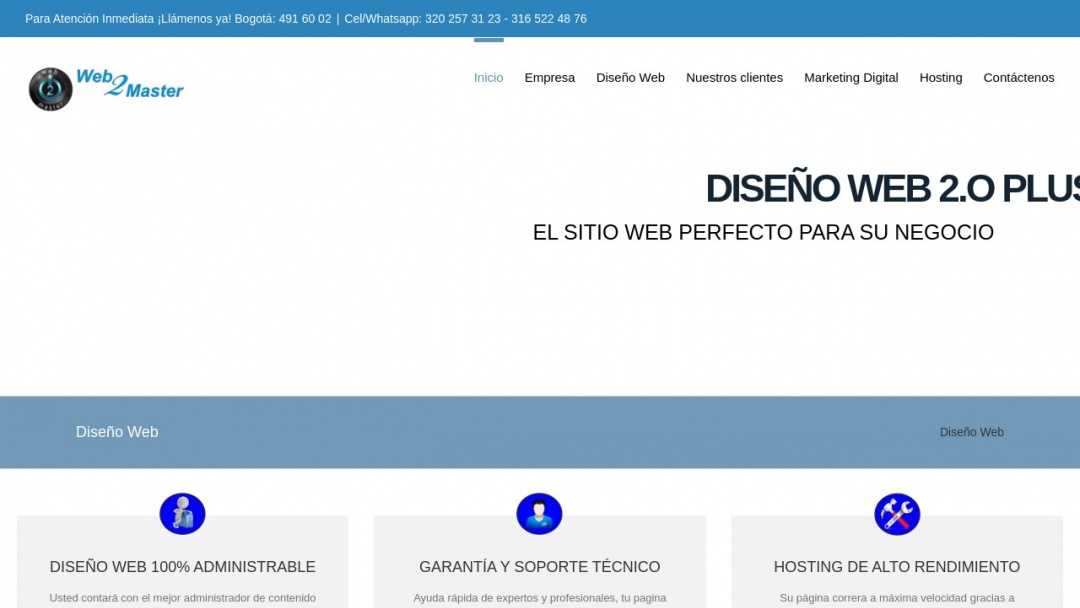This screenshot has height=608, width=1080.
Task: Click the support person icon above GARANTÍA Y SOPORTE TÉCNICO
Action: click(x=539, y=513)
